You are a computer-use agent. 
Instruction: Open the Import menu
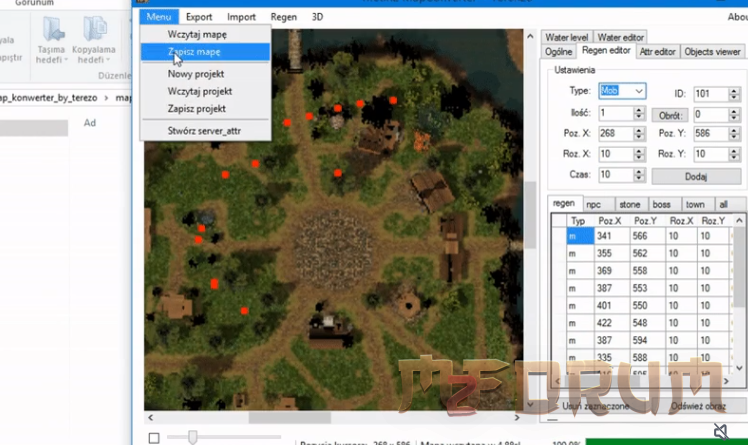point(241,17)
